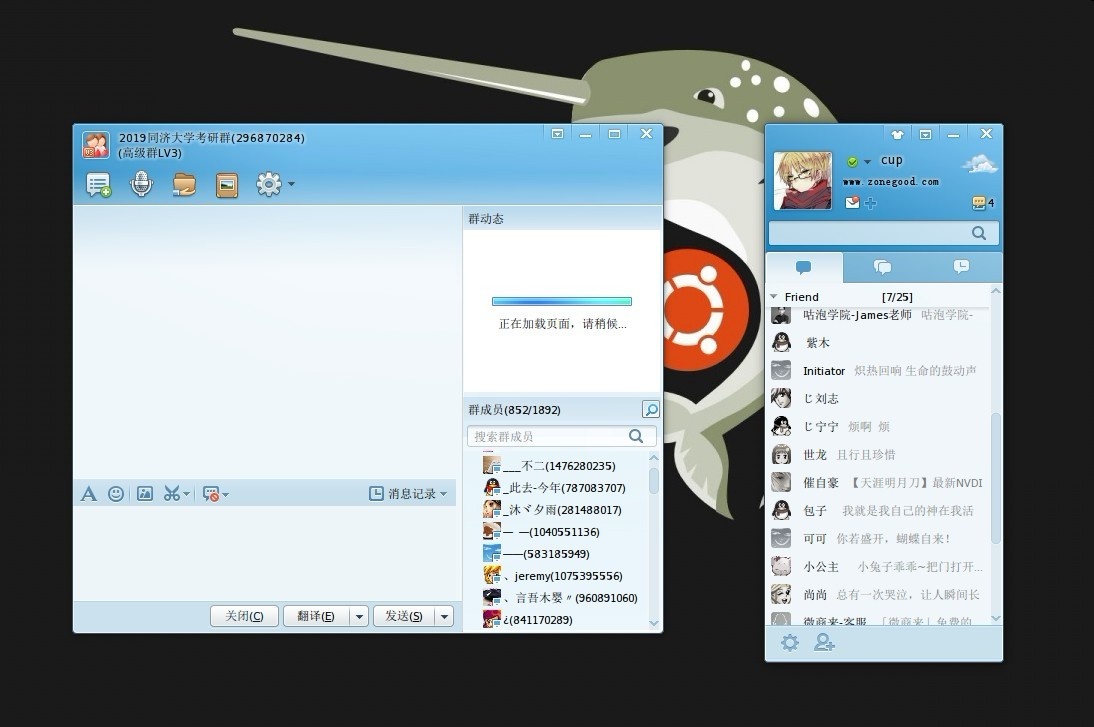Screen dimensions: 1094x727
Task: Click the plus add-app icon beside mailbox
Action: [x=871, y=204]
